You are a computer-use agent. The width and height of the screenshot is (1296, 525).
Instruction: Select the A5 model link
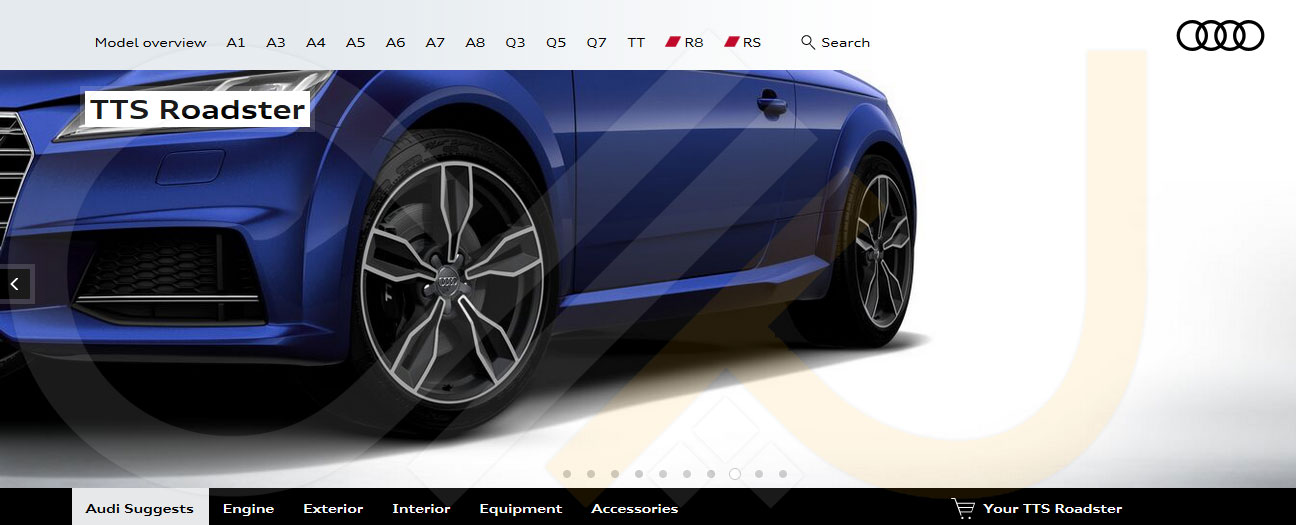click(x=356, y=43)
